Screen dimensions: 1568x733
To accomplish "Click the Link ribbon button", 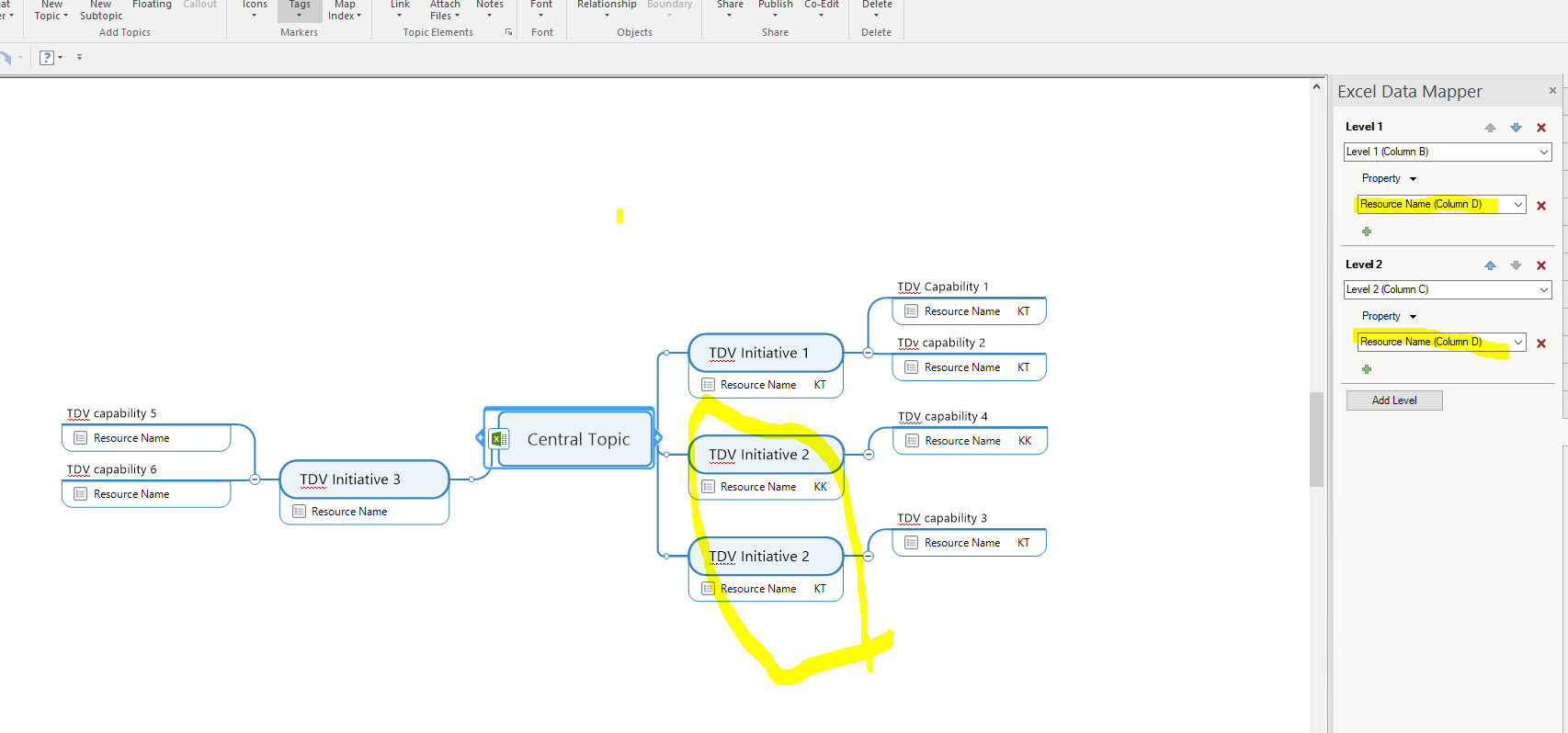I will coord(400,9).
